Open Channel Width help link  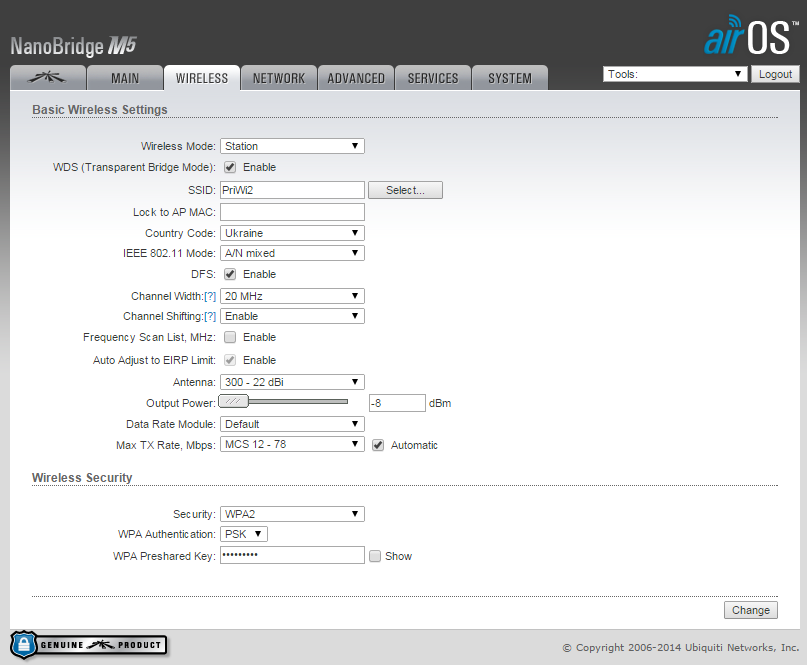[x=210, y=296]
